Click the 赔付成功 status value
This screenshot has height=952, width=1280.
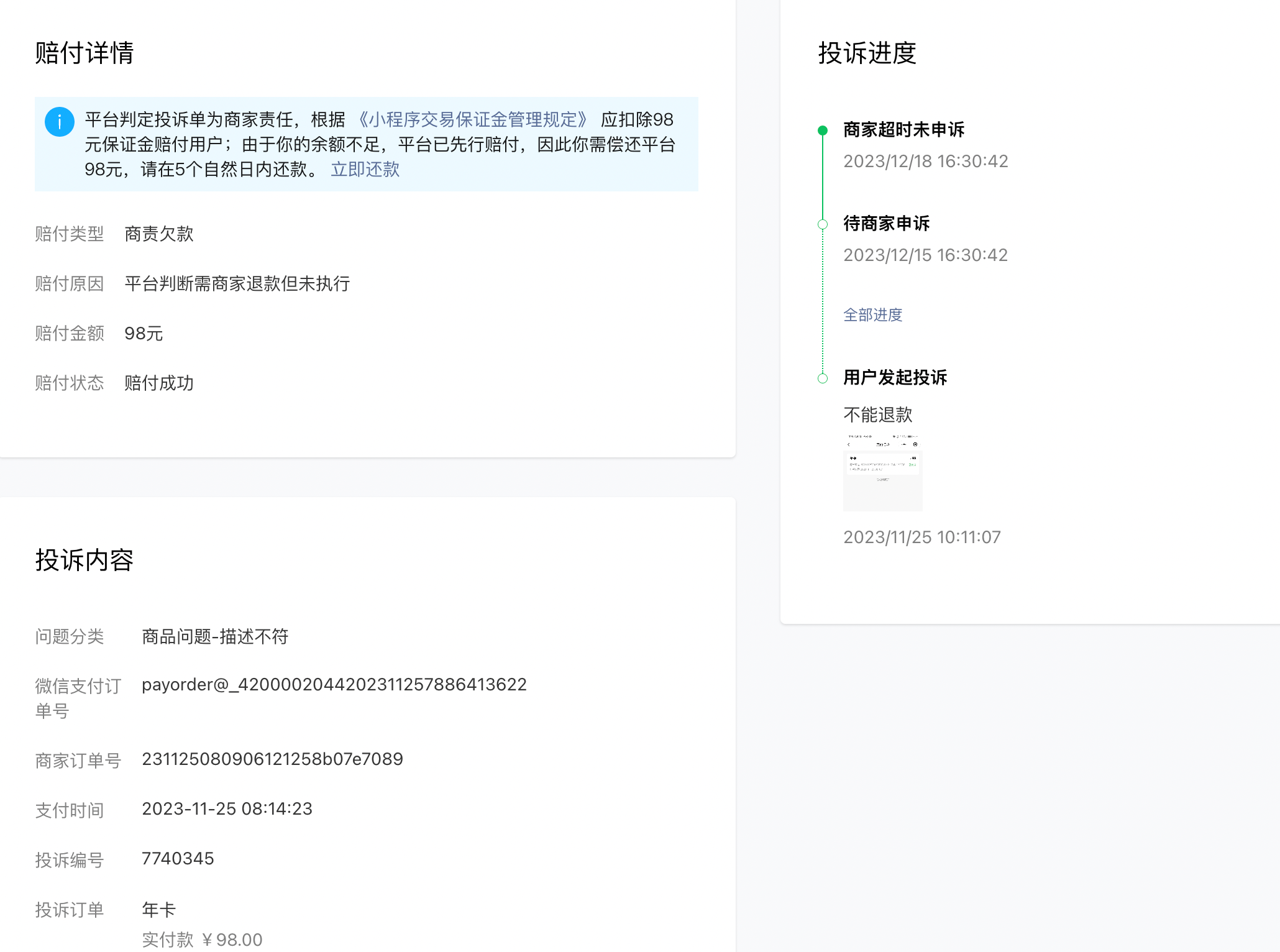click(159, 383)
